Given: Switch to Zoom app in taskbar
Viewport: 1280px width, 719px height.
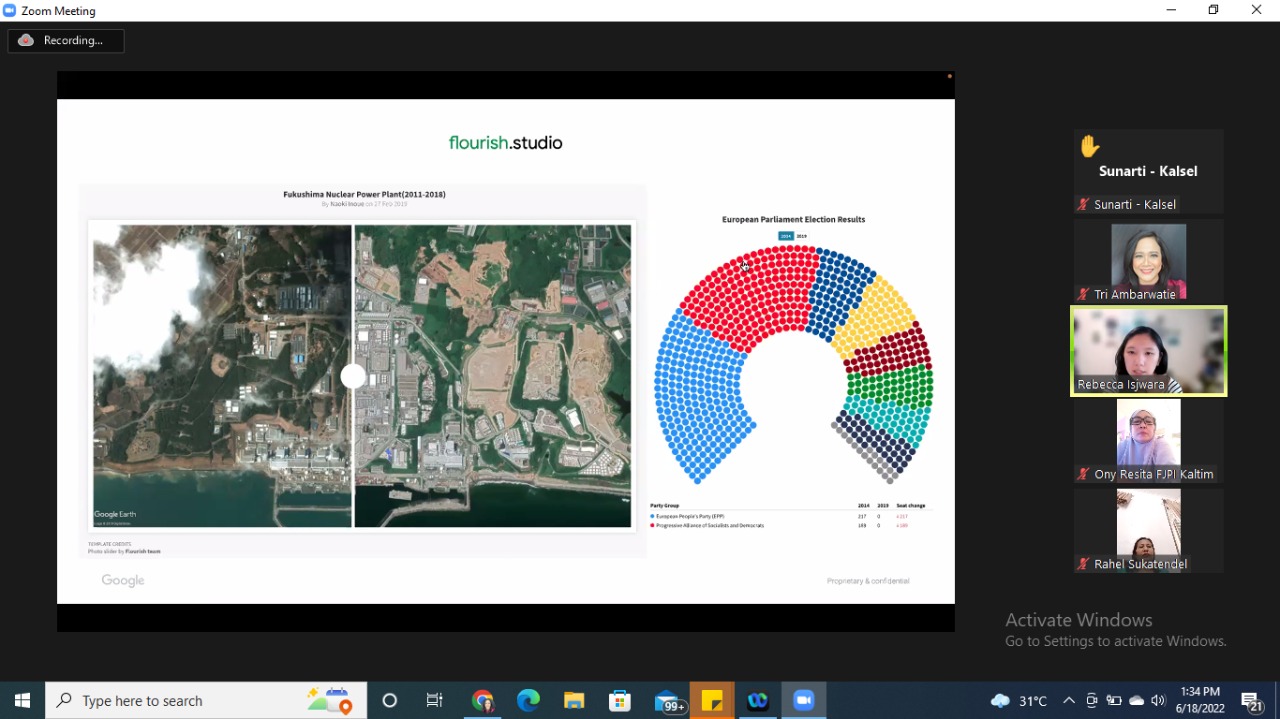Looking at the screenshot, I should tap(804, 700).
